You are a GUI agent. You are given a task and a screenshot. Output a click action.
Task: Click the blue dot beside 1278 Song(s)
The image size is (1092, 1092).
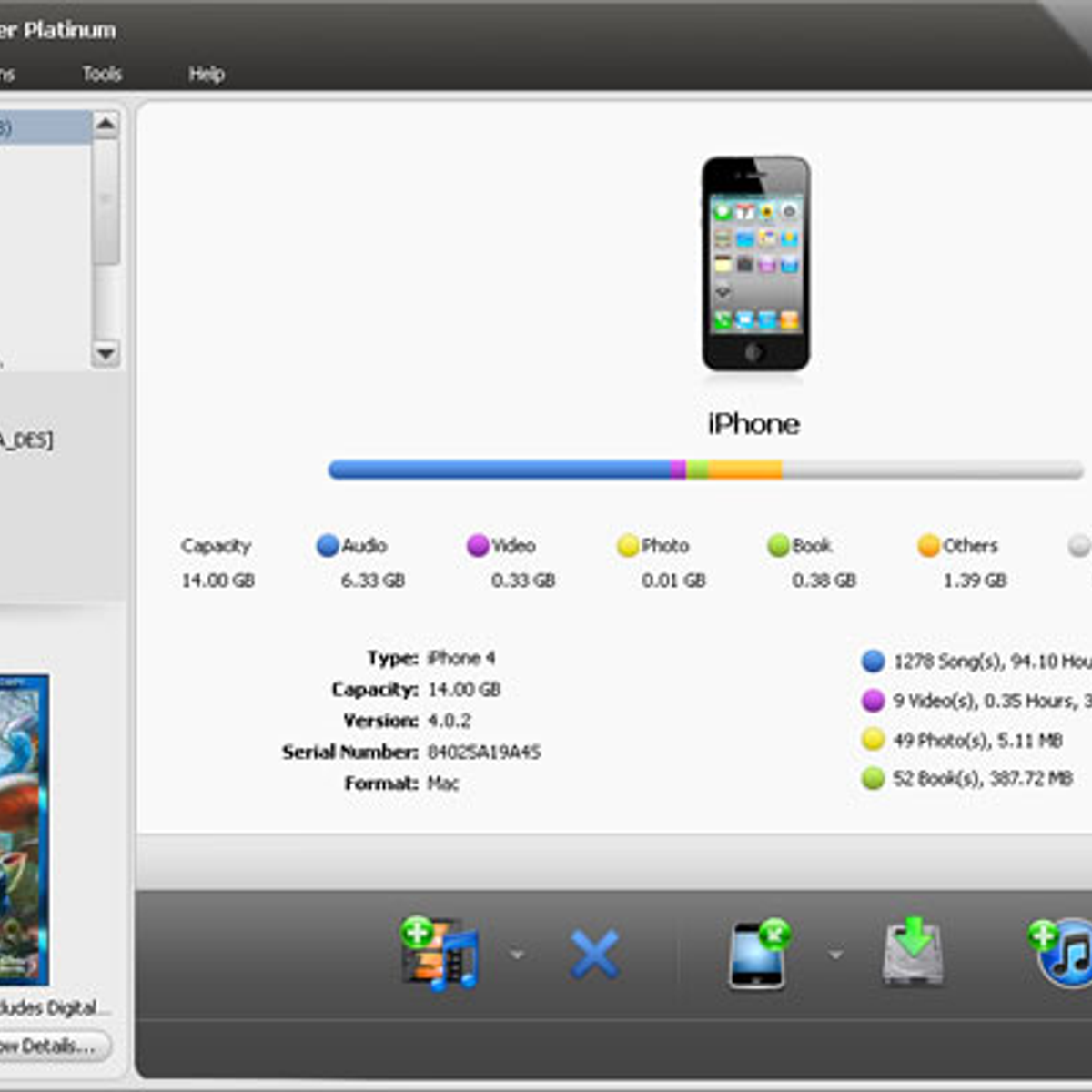(874, 661)
